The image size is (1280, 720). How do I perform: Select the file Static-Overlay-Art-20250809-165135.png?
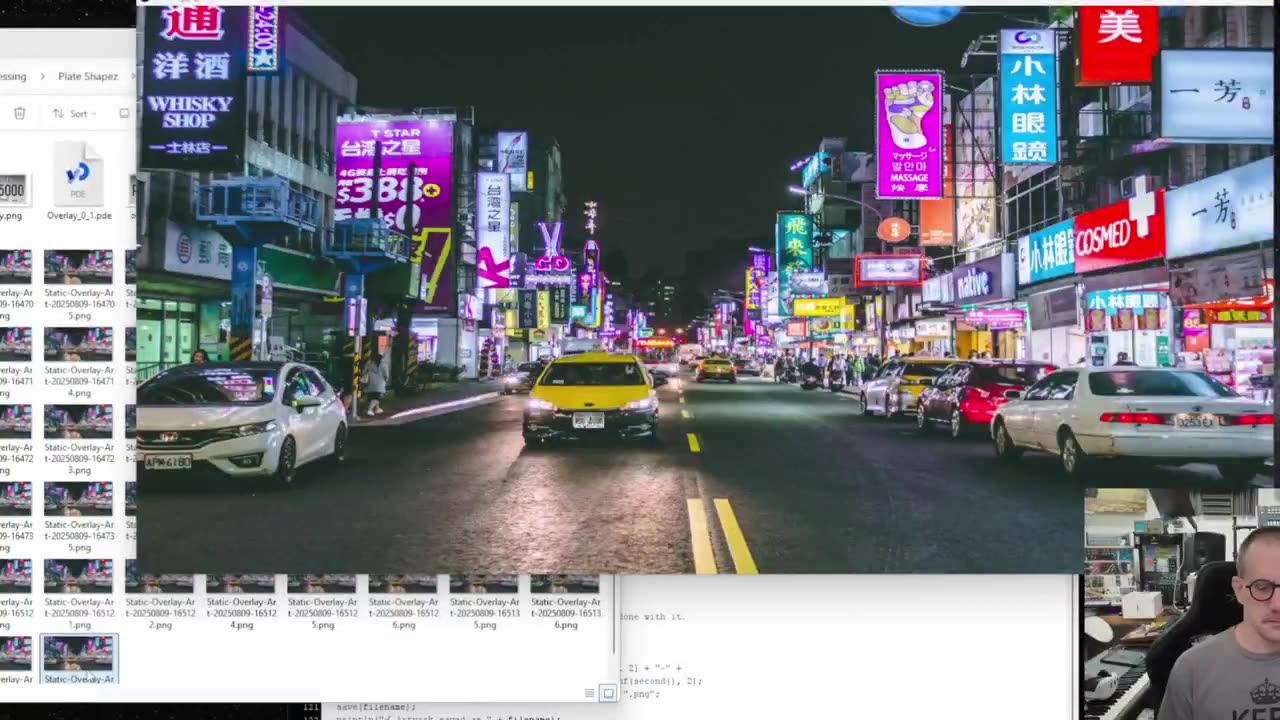(484, 602)
